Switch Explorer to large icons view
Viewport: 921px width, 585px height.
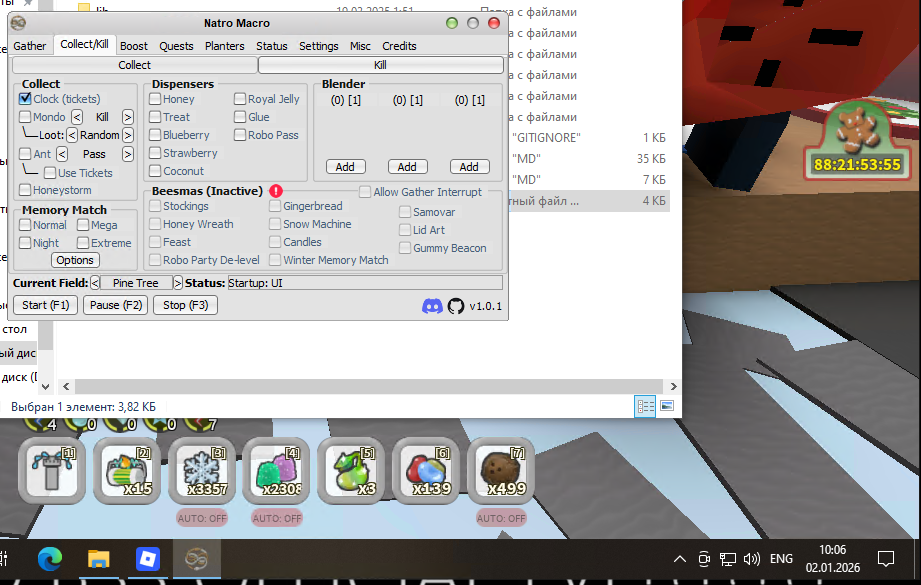tap(667, 406)
